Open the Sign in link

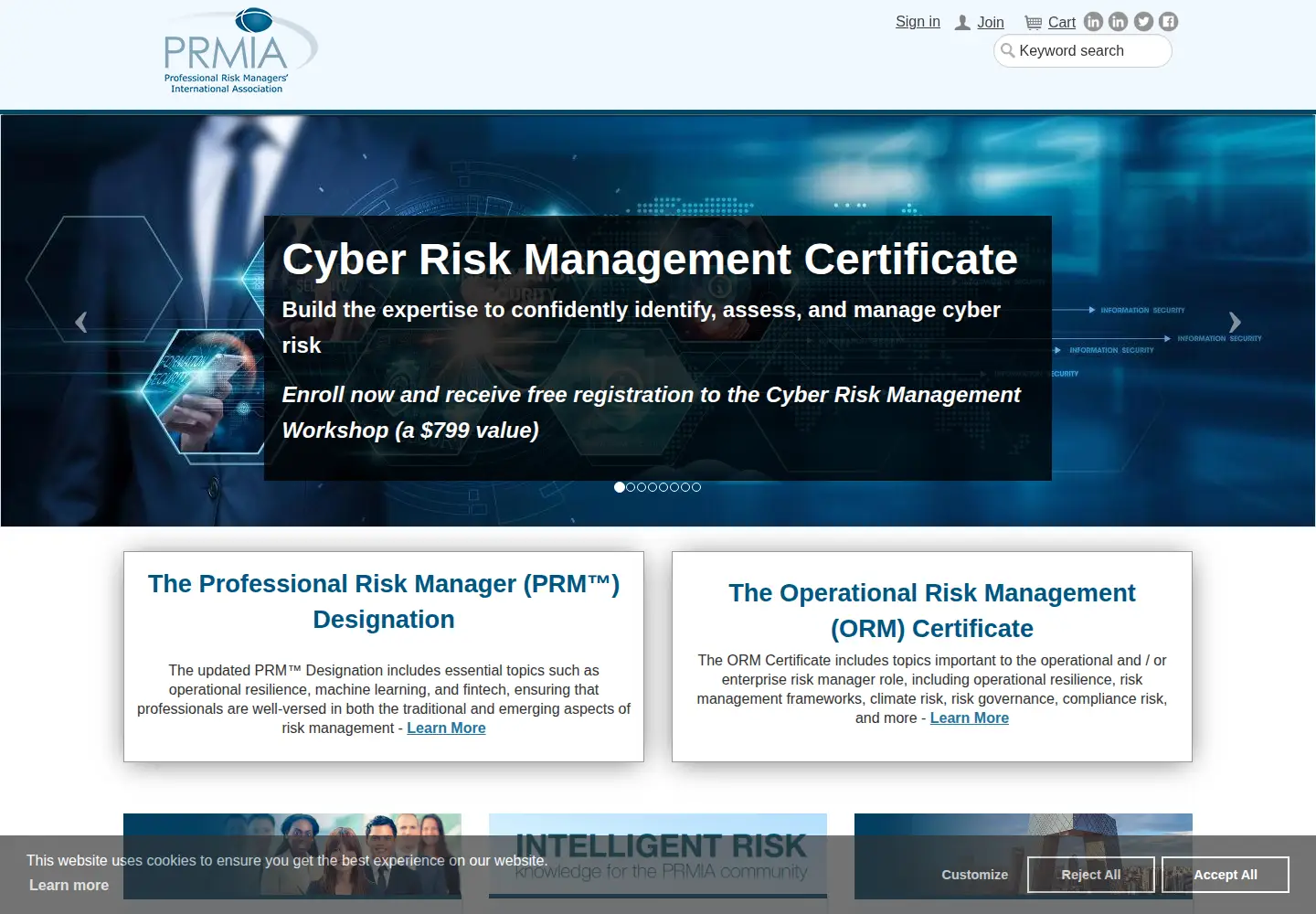918,22
